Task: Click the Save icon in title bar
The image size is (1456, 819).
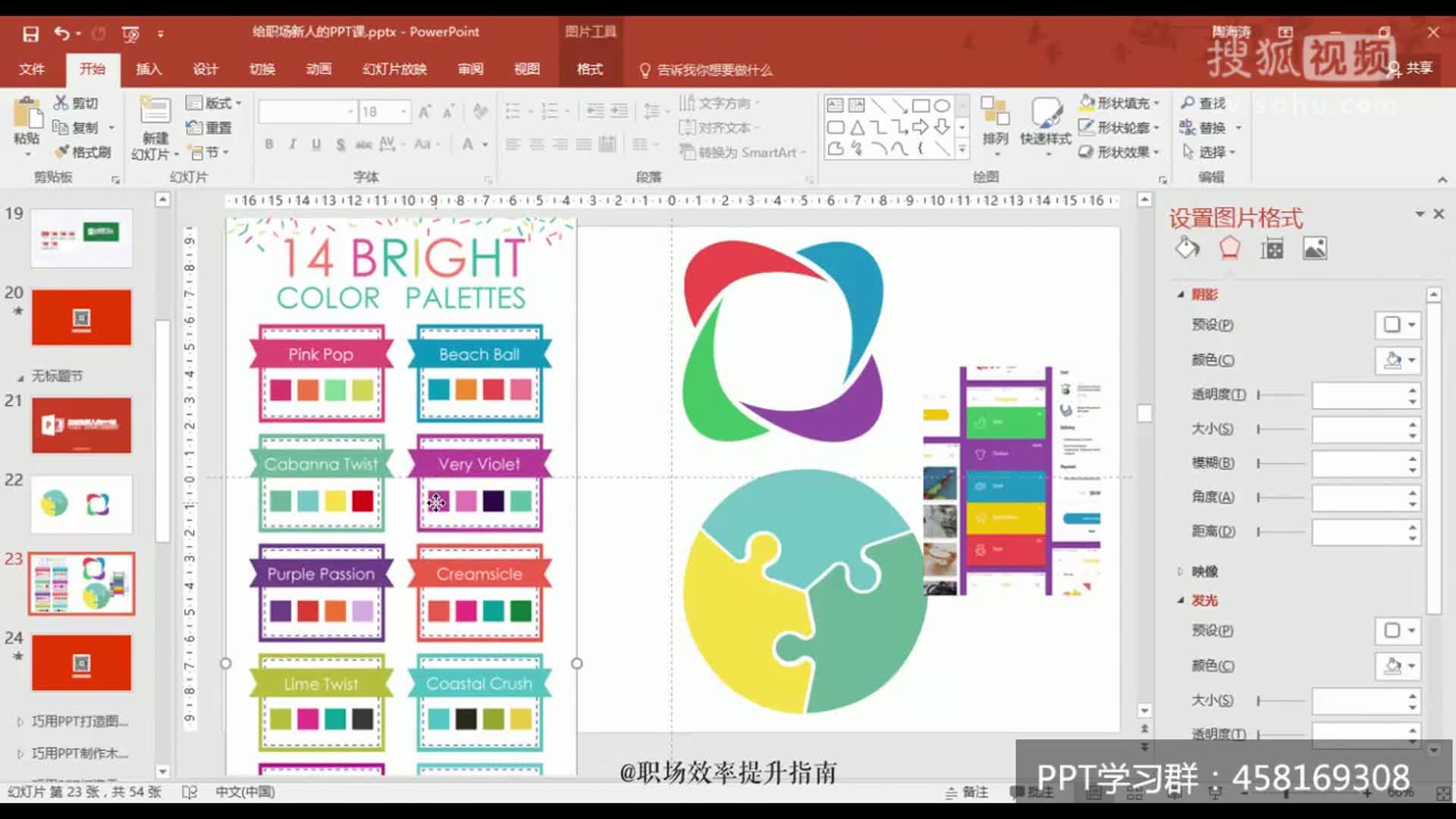Action: [30, 33]
